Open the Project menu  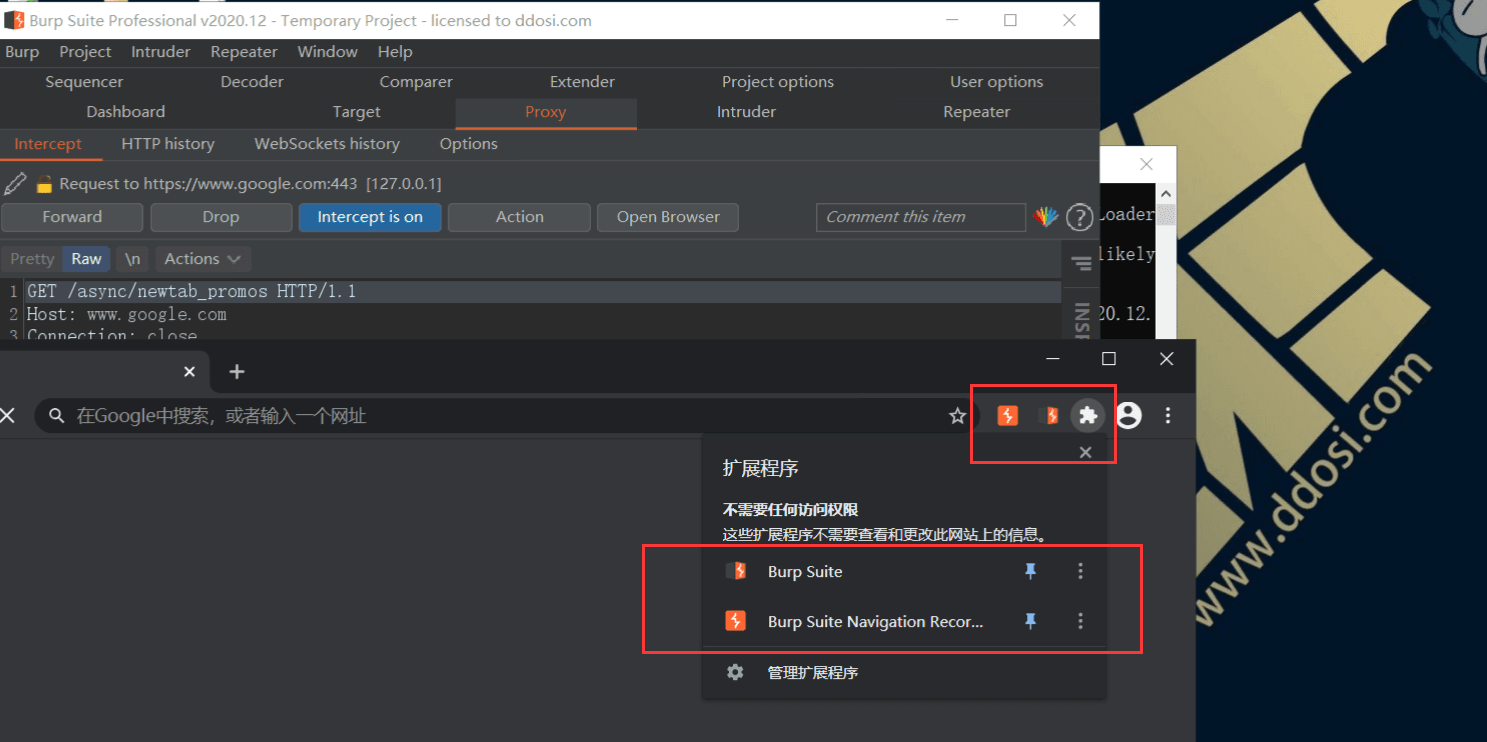(x=85, y=52)
